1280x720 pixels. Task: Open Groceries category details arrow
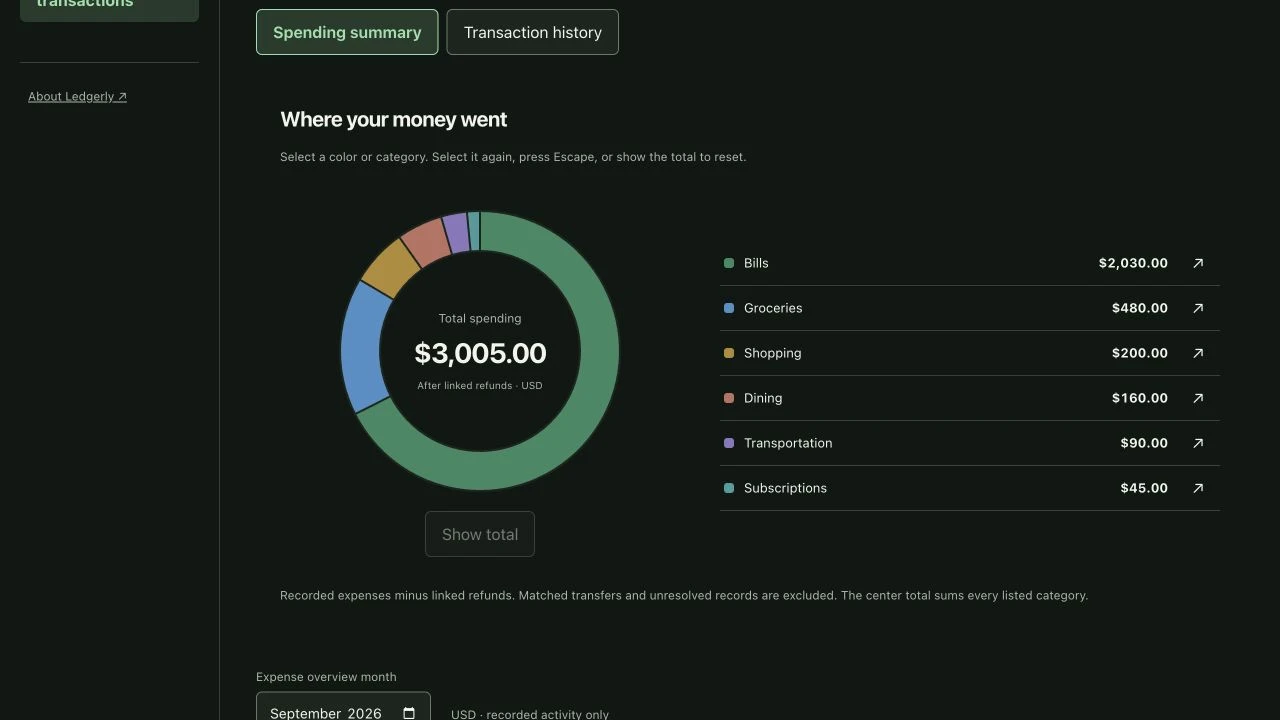pos(1198,308)
